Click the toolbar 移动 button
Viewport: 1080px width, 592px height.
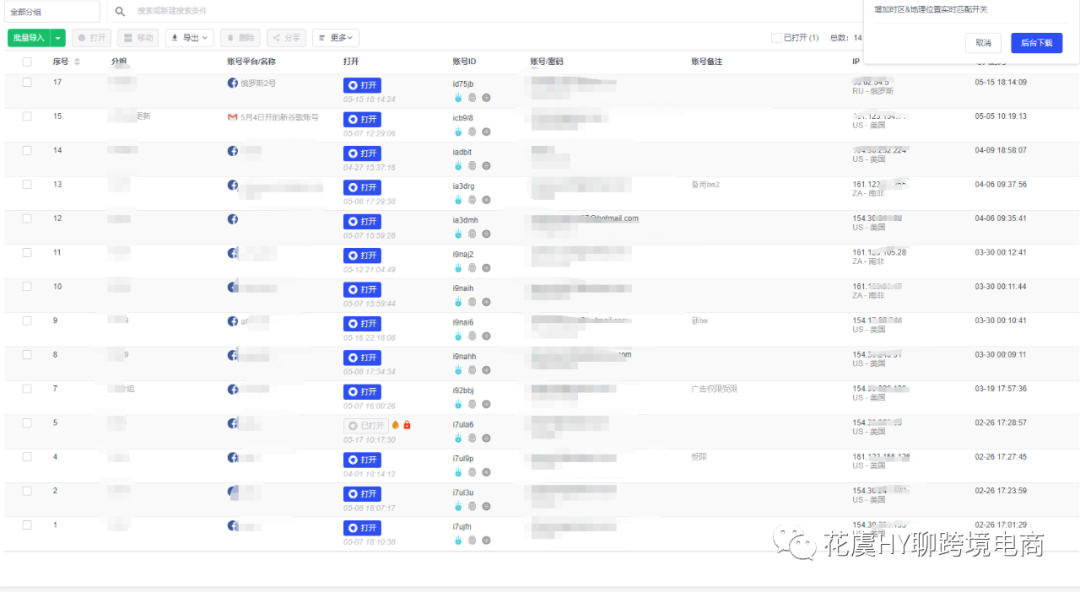138,38
